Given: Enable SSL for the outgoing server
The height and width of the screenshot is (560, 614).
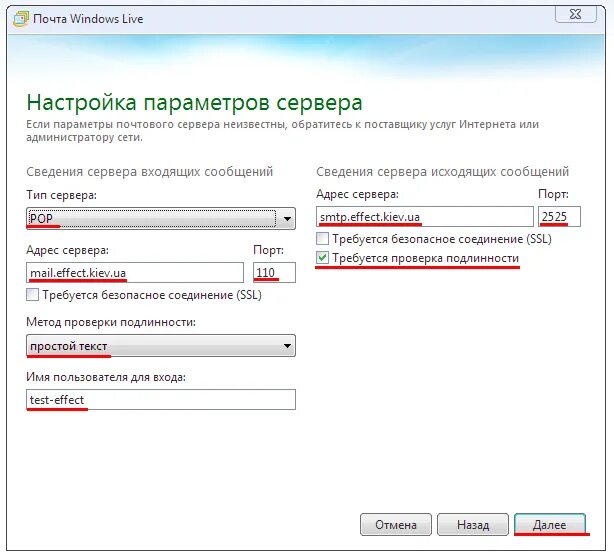Looking at the screenshot, I should [322, 238].
